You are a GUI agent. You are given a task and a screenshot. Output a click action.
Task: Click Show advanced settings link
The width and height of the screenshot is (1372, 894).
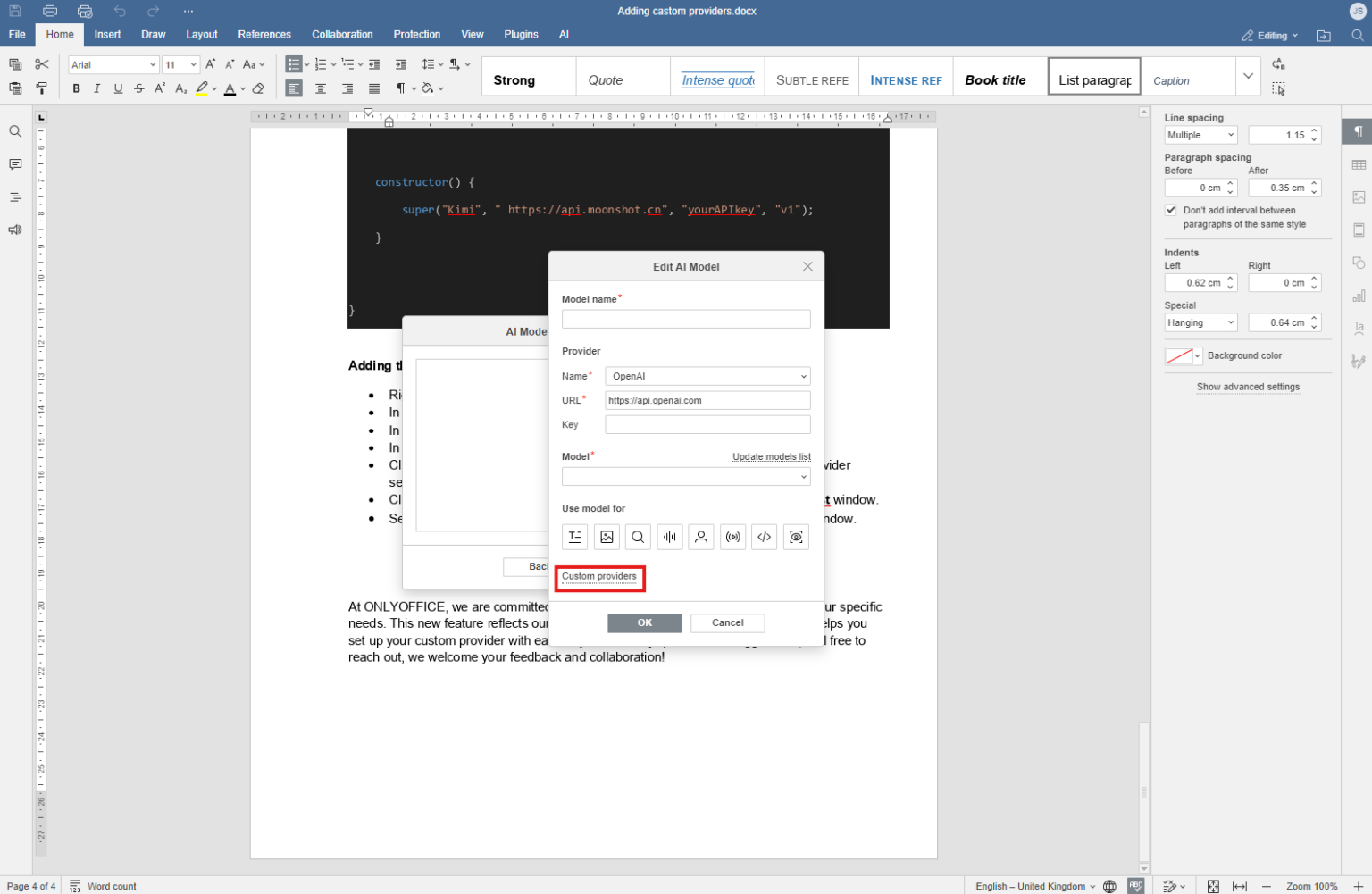[1248, 387]
